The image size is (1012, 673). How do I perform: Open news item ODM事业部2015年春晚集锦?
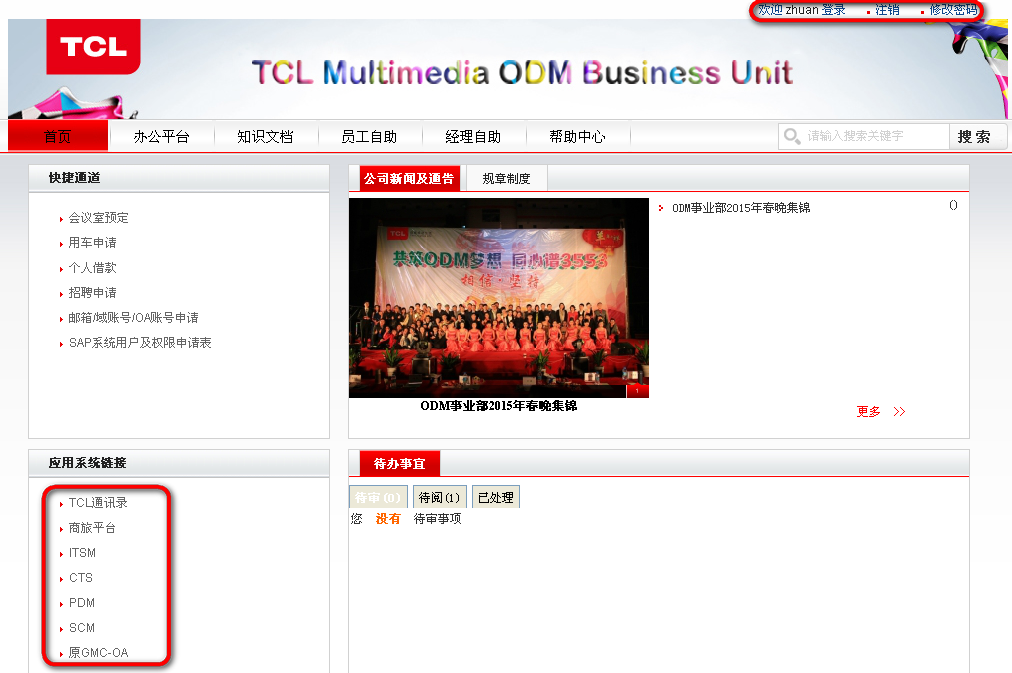(741, 208)
